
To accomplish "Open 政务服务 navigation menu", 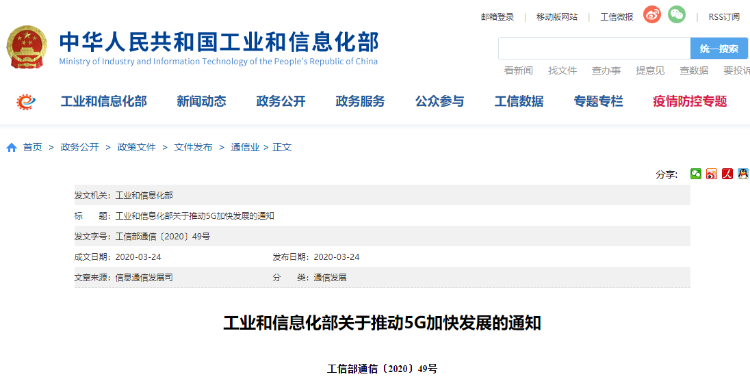I will 360,101.
